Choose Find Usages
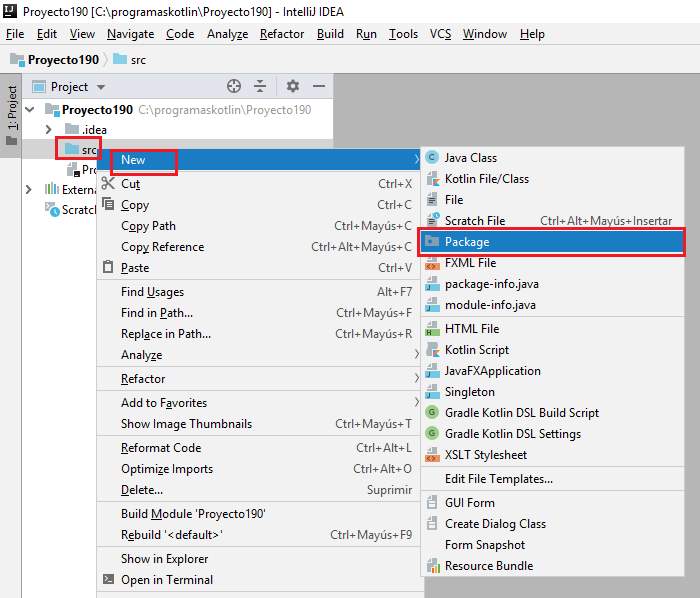 [x=258, y=291]
